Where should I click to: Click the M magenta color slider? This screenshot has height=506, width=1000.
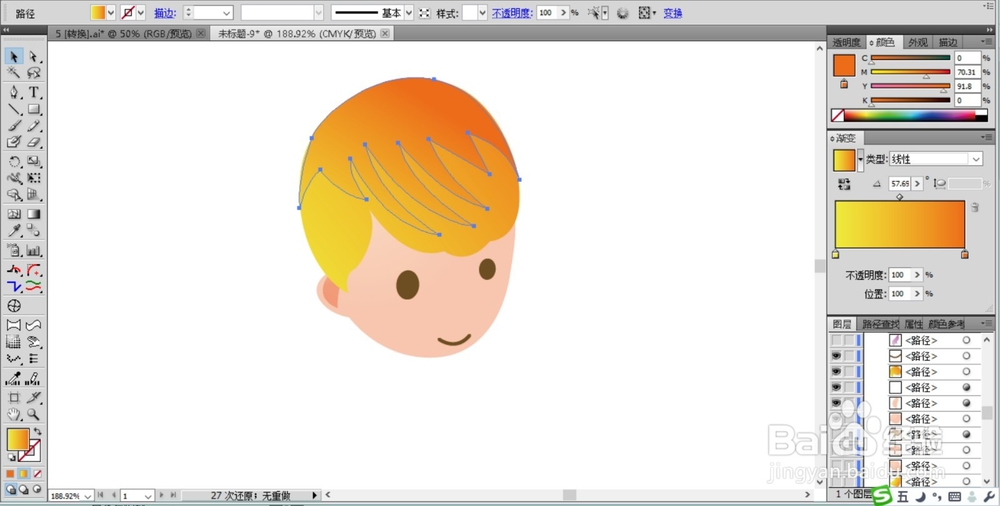point(911,72)
